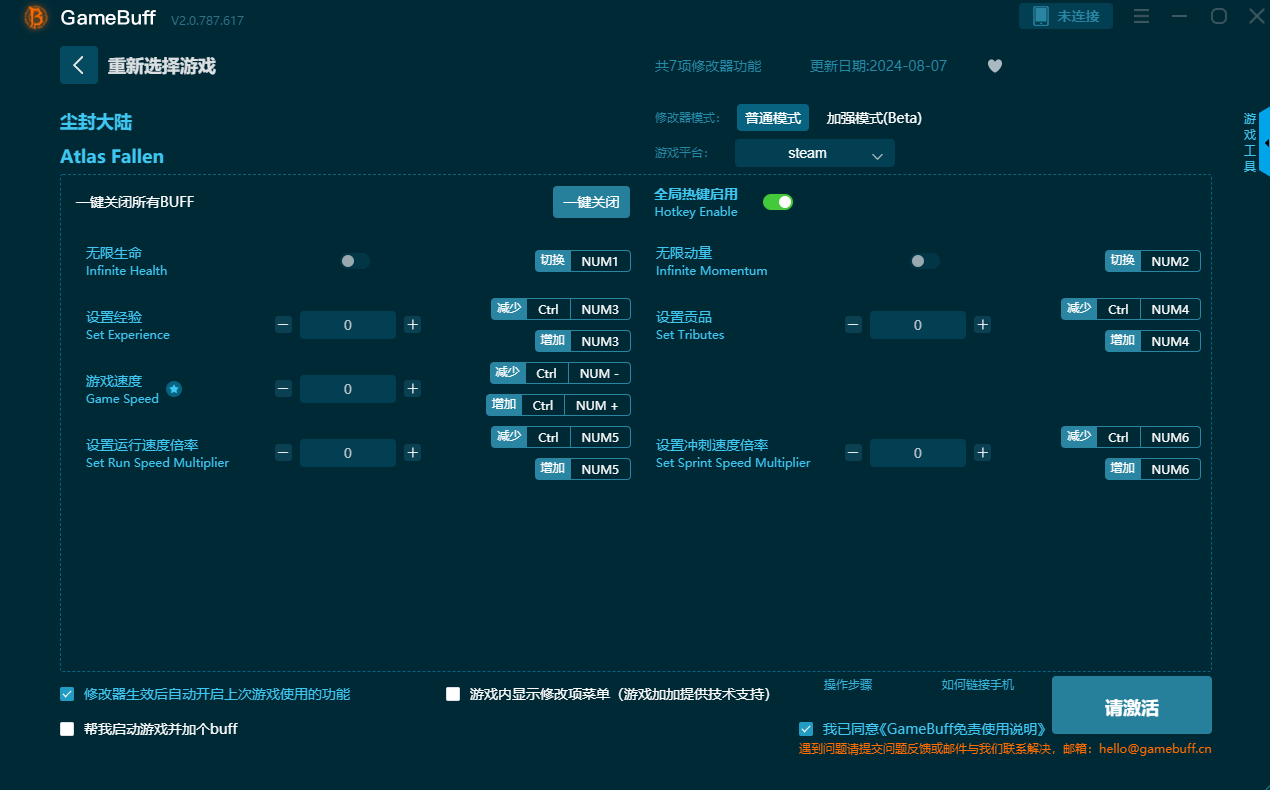Click 增加 NUM3 hotkey for Experience
1270x790 pixels.
(583, 341)
